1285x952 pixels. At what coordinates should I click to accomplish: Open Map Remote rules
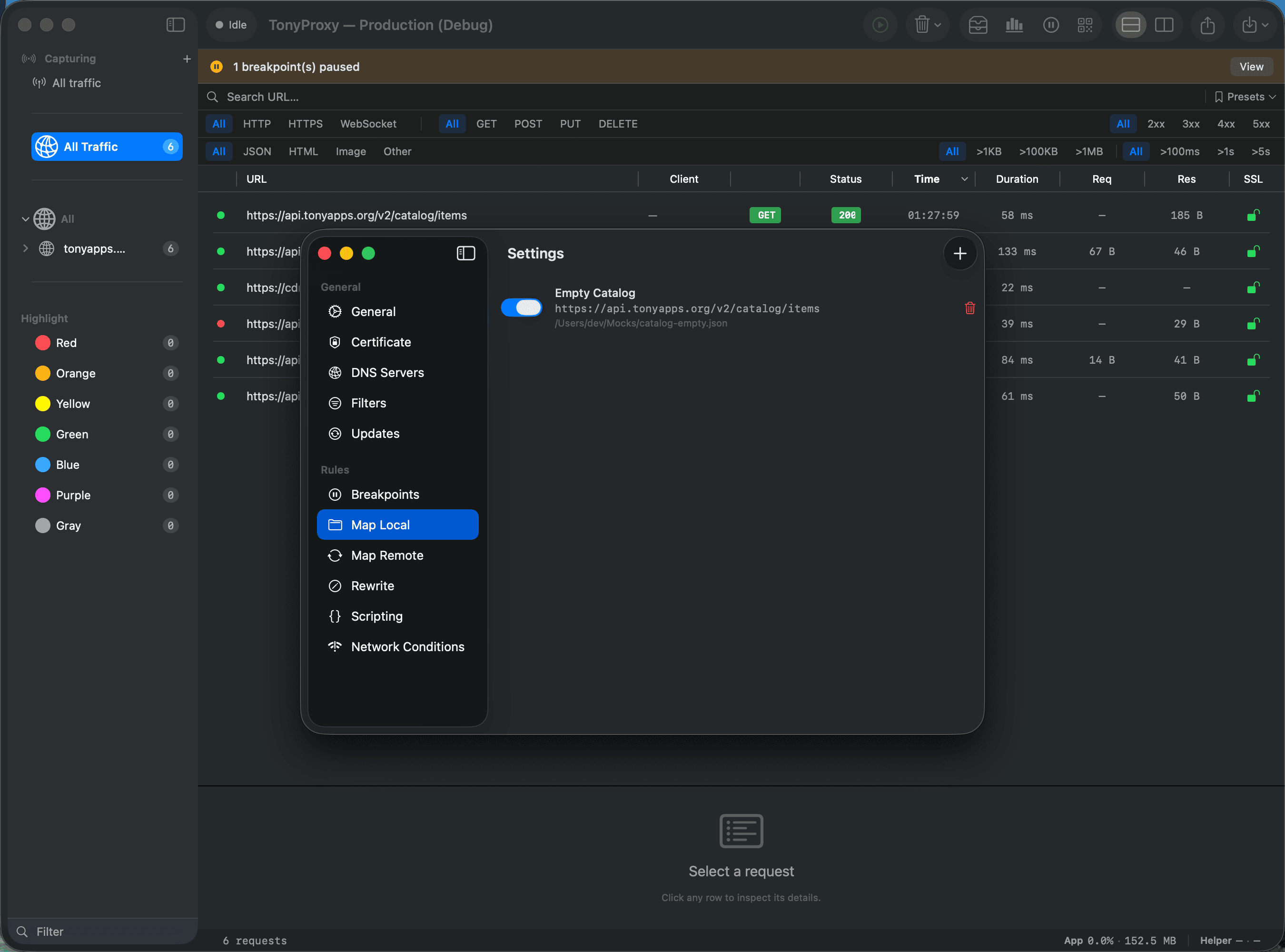click(397, 555)
